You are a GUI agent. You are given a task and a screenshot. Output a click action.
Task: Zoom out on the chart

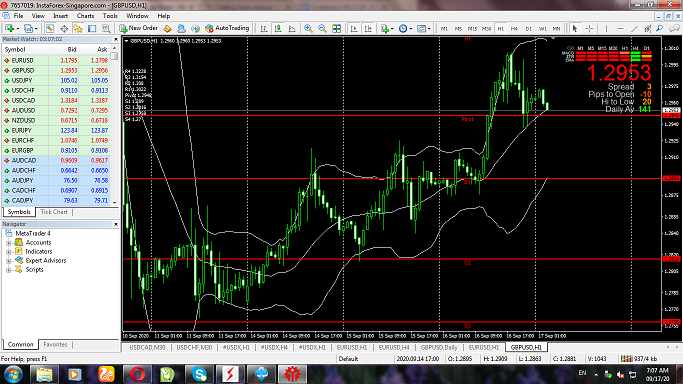pos(322,28)
